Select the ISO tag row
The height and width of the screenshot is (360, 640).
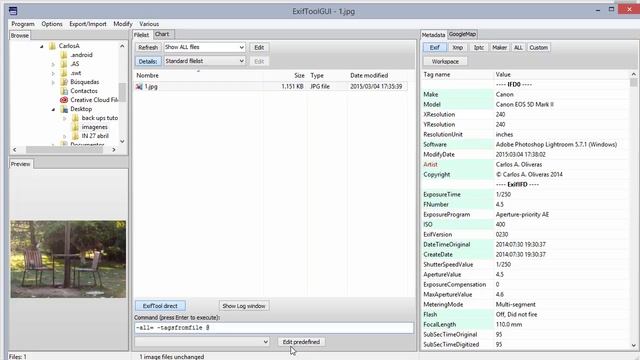tap(526, 224)
